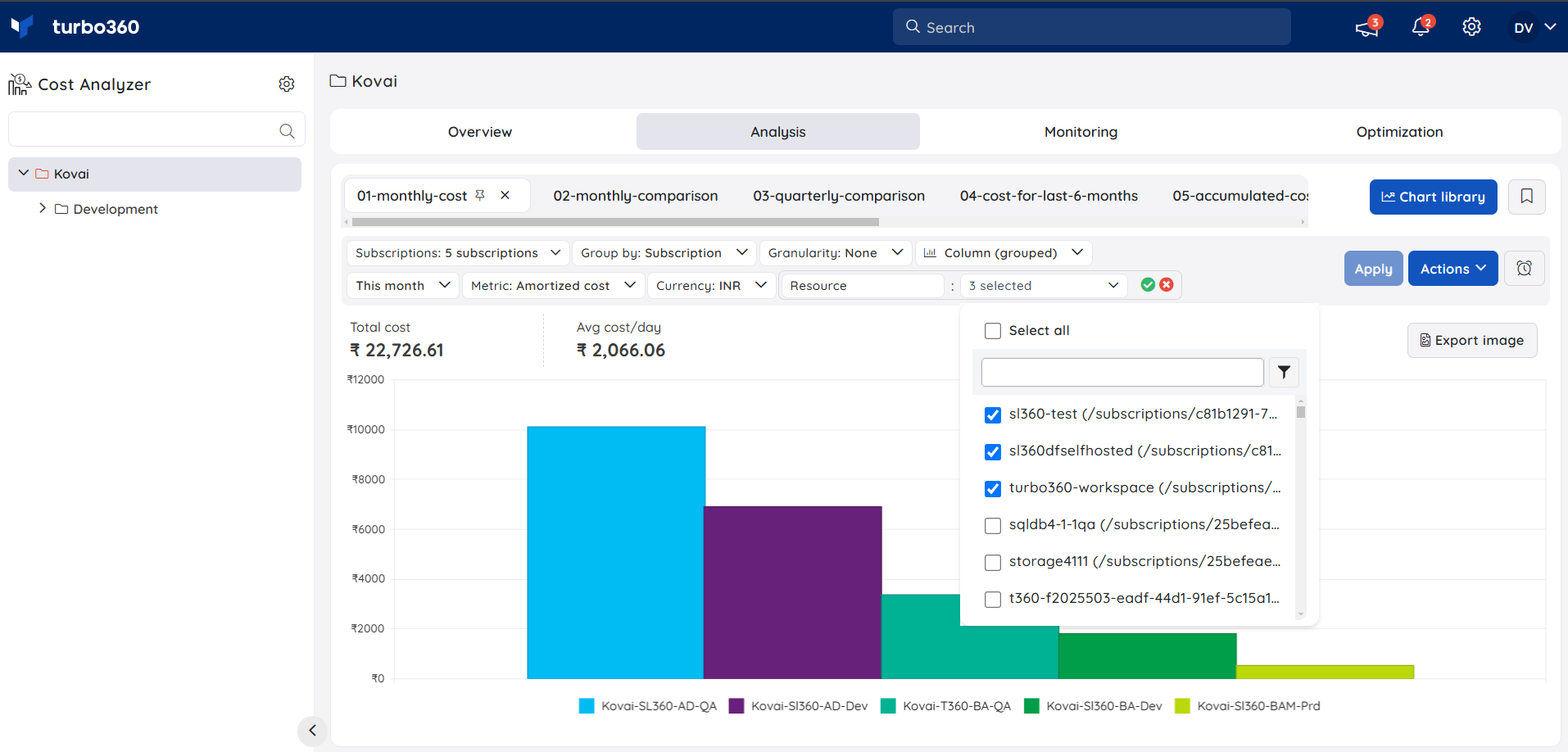Click the Apply button
This screenshot has height=752, width=1568.
point(1373,269)
